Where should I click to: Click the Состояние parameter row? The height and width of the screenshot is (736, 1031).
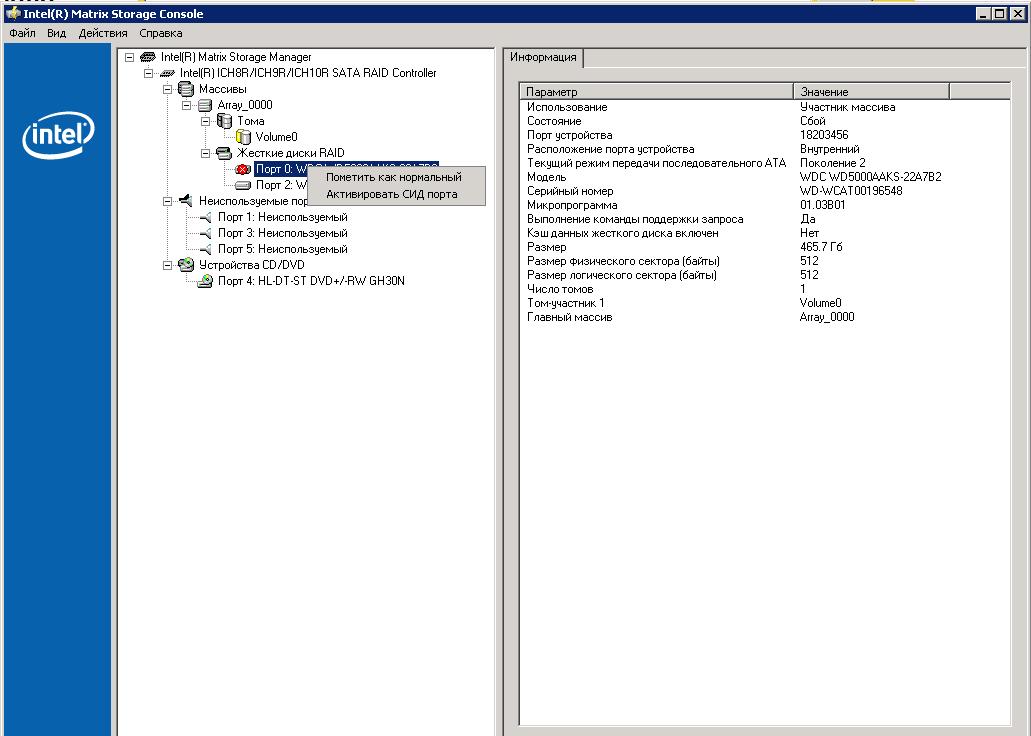765,121
